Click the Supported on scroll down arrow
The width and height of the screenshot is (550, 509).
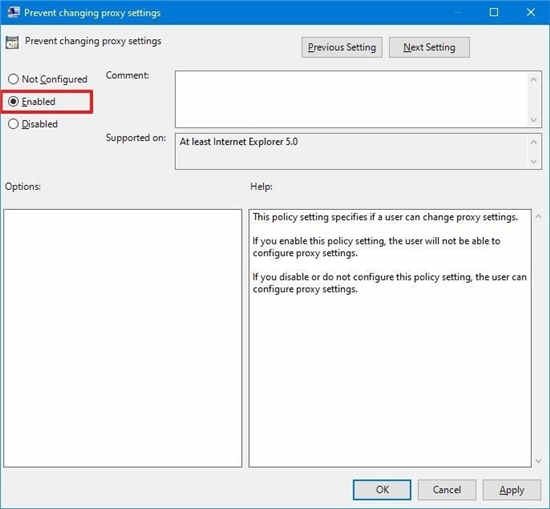(x=534, y=162)
